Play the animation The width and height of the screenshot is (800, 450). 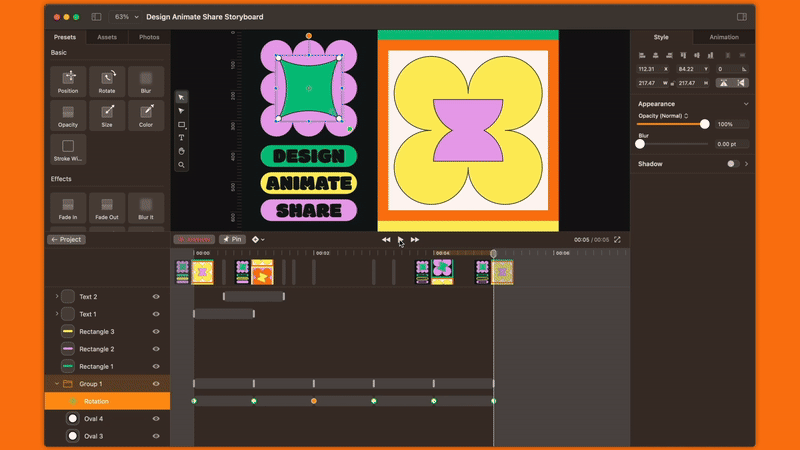click(401, 240)
